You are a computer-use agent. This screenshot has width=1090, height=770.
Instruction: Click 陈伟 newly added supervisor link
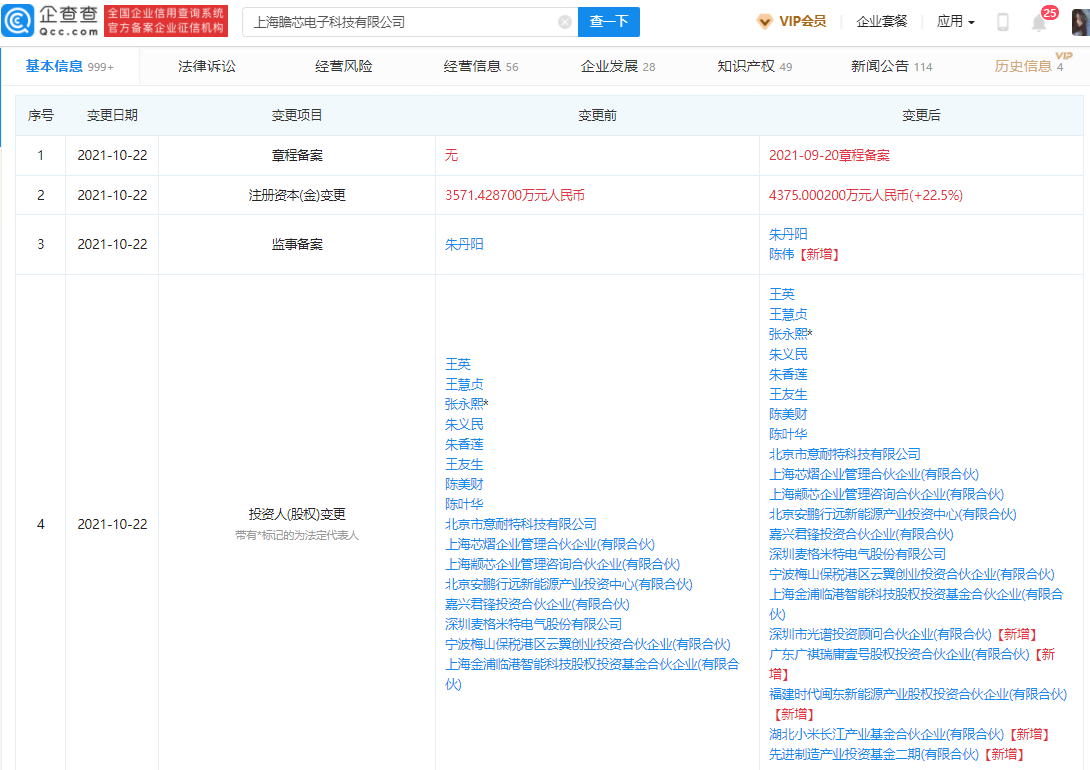point(781,254)
